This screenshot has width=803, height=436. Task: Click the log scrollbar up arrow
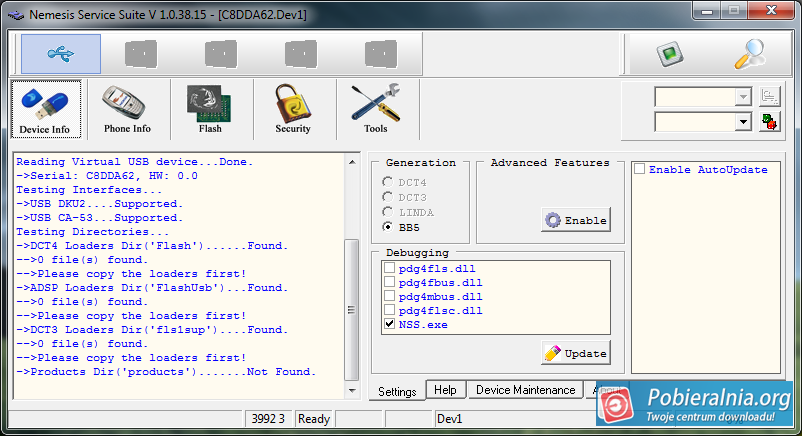pyautogui.click(x=352, y=162)
